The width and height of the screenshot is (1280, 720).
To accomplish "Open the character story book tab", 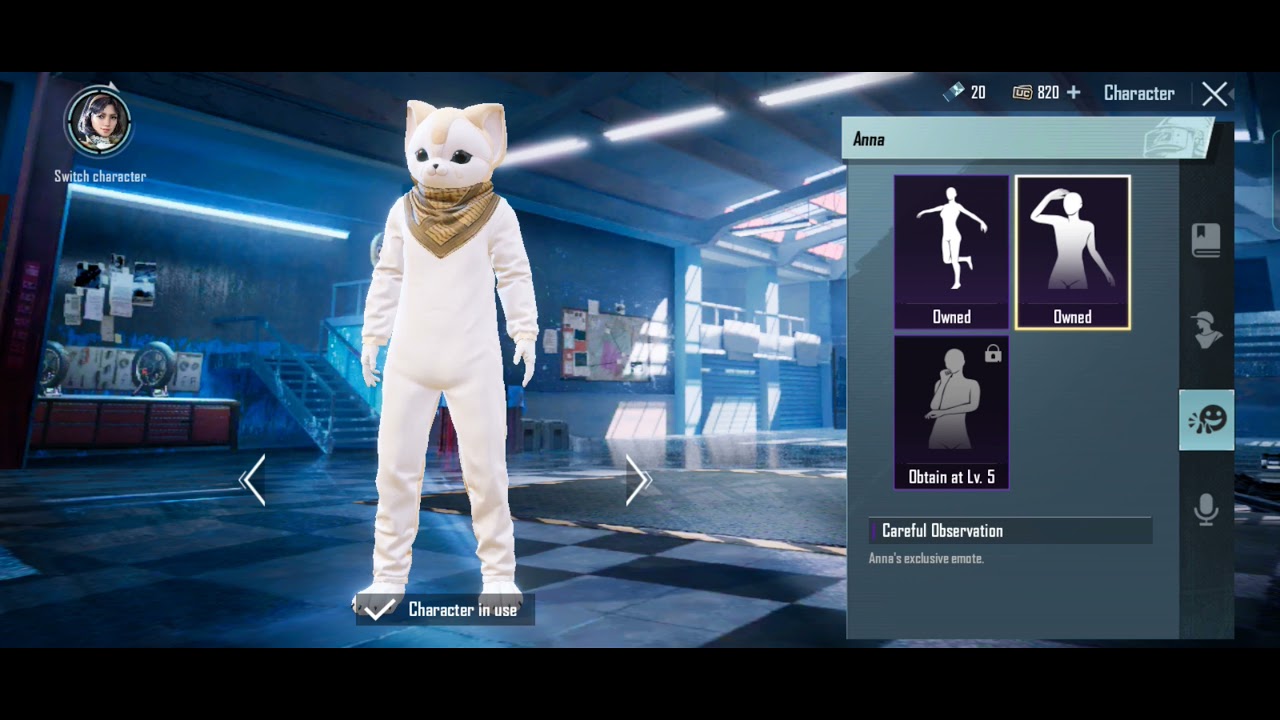I will coord(1206,241).
